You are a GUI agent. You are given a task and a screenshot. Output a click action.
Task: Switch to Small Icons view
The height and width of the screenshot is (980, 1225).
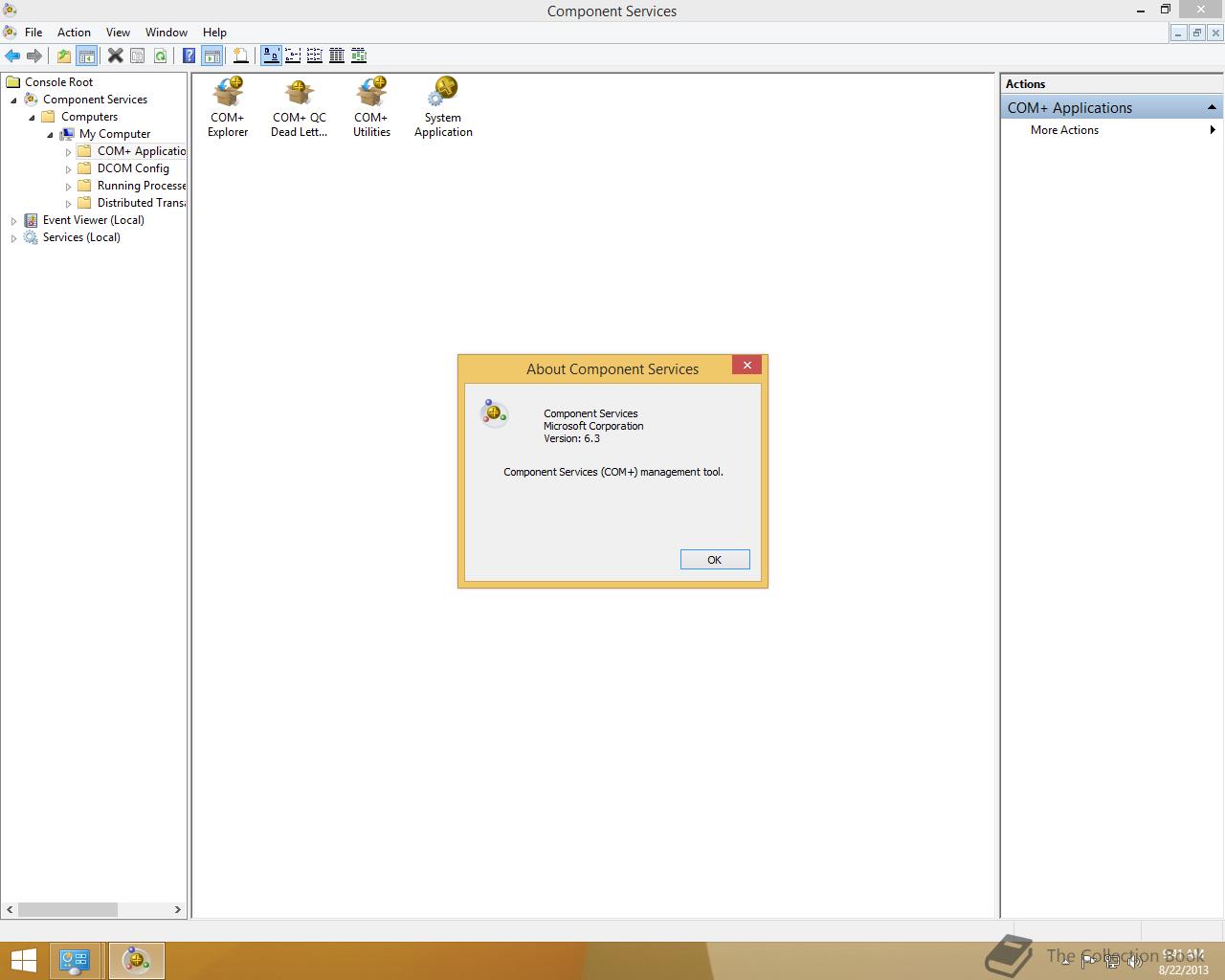click(293, 56)
